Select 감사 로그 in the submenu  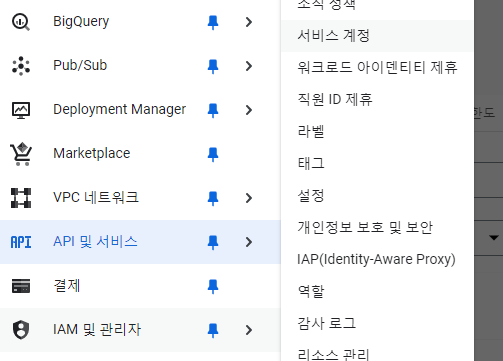tap(377, 324)
